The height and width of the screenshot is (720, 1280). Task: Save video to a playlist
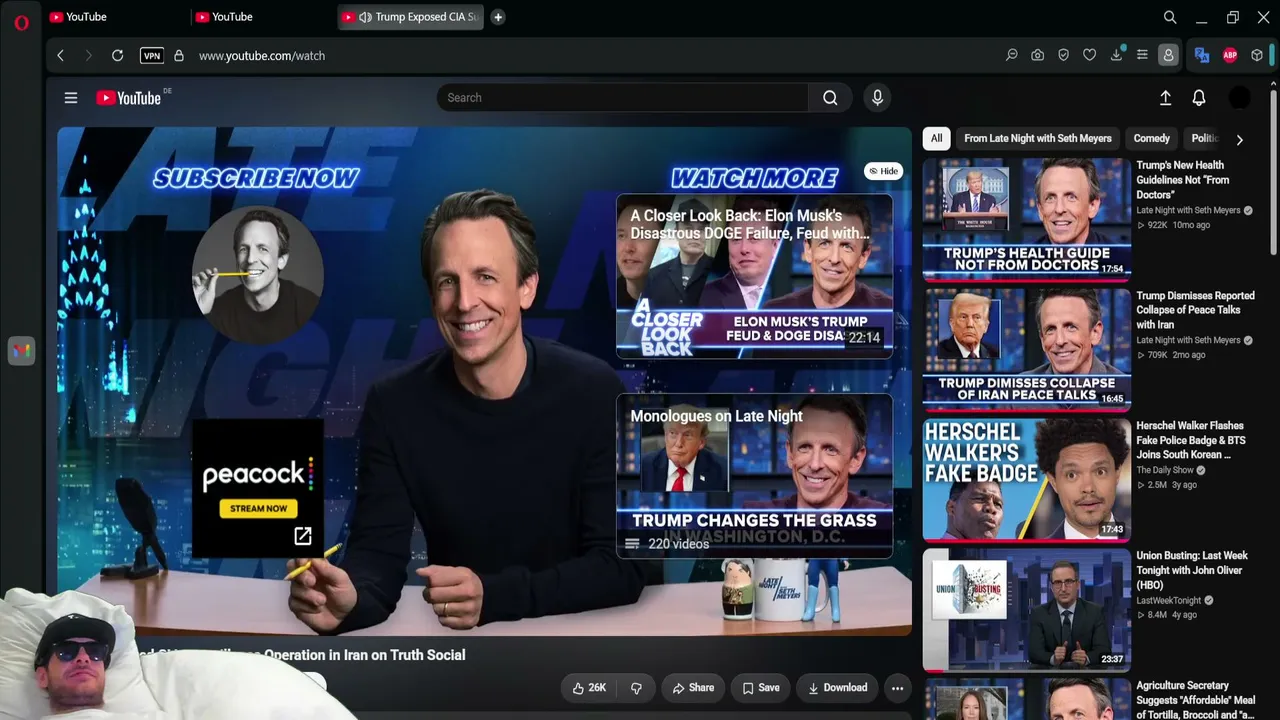point(761,688)
